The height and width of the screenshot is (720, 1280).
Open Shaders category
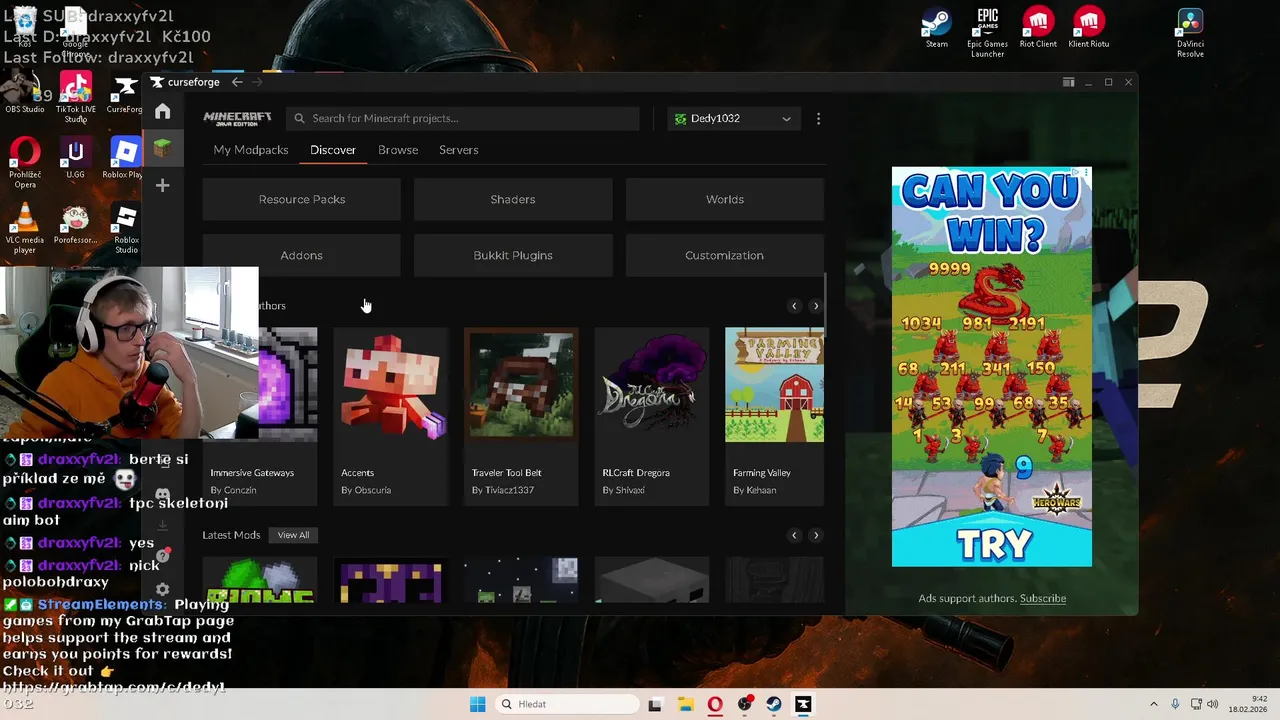[513, 199]
